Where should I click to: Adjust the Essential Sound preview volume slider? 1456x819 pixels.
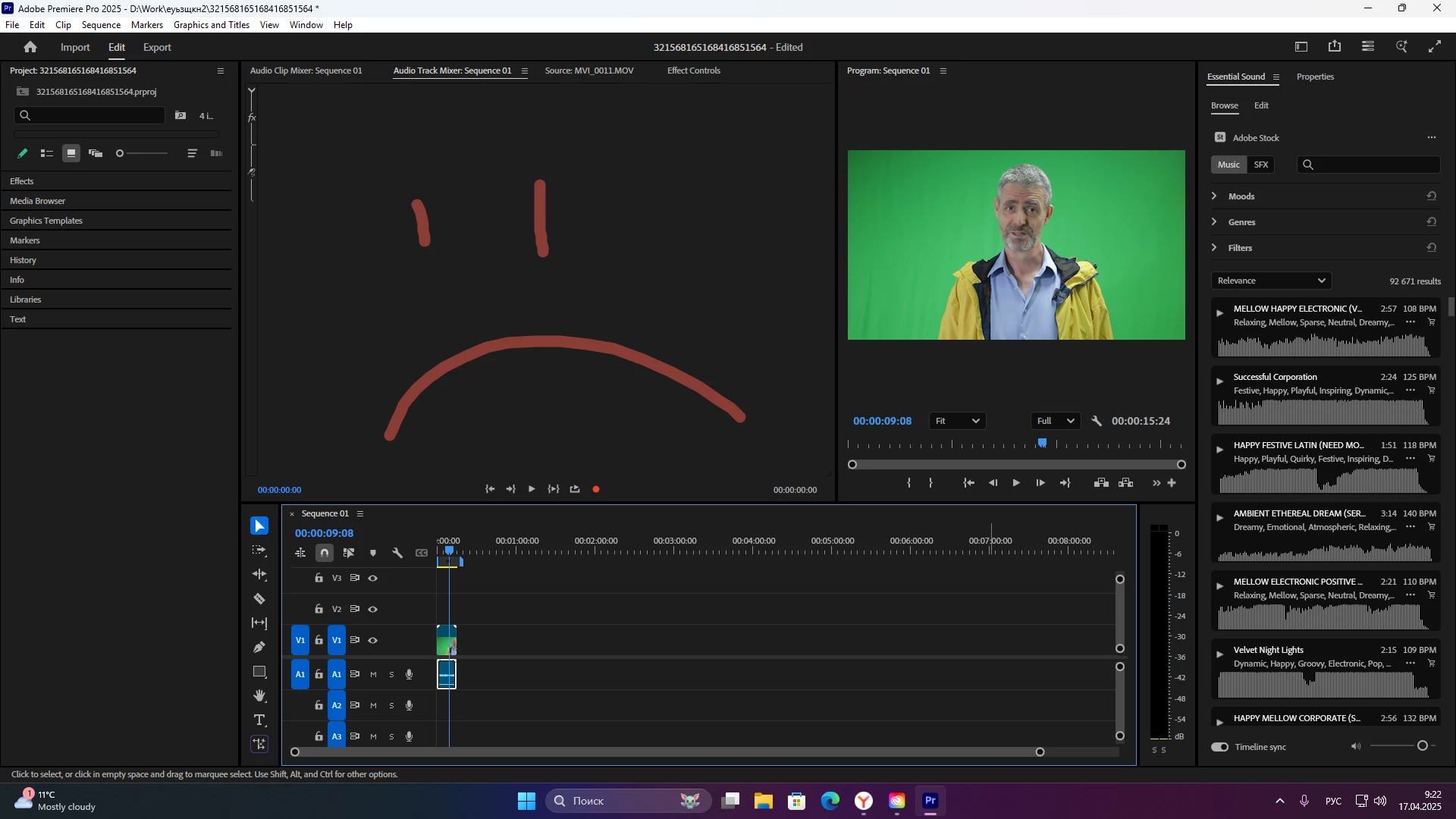(x=1422, y=746)
